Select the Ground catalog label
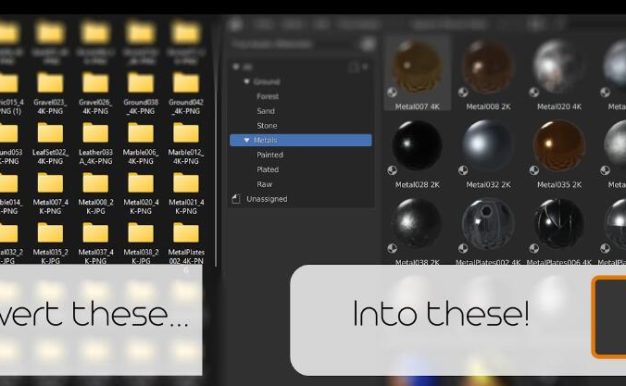The image size is (626, 386). click(267, 82)
